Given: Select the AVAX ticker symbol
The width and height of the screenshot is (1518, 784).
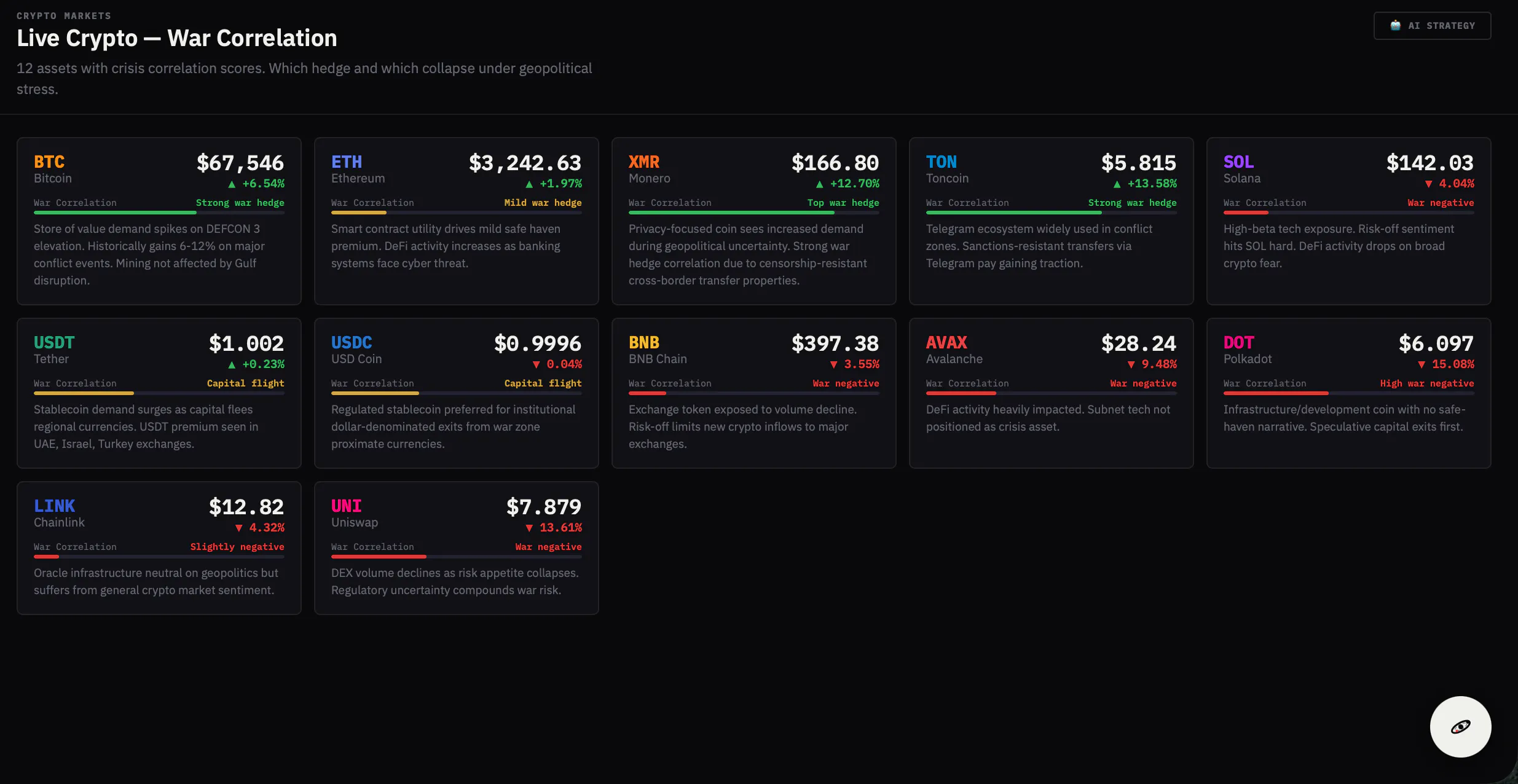Looking at the screenshot, I should [946, 343].
